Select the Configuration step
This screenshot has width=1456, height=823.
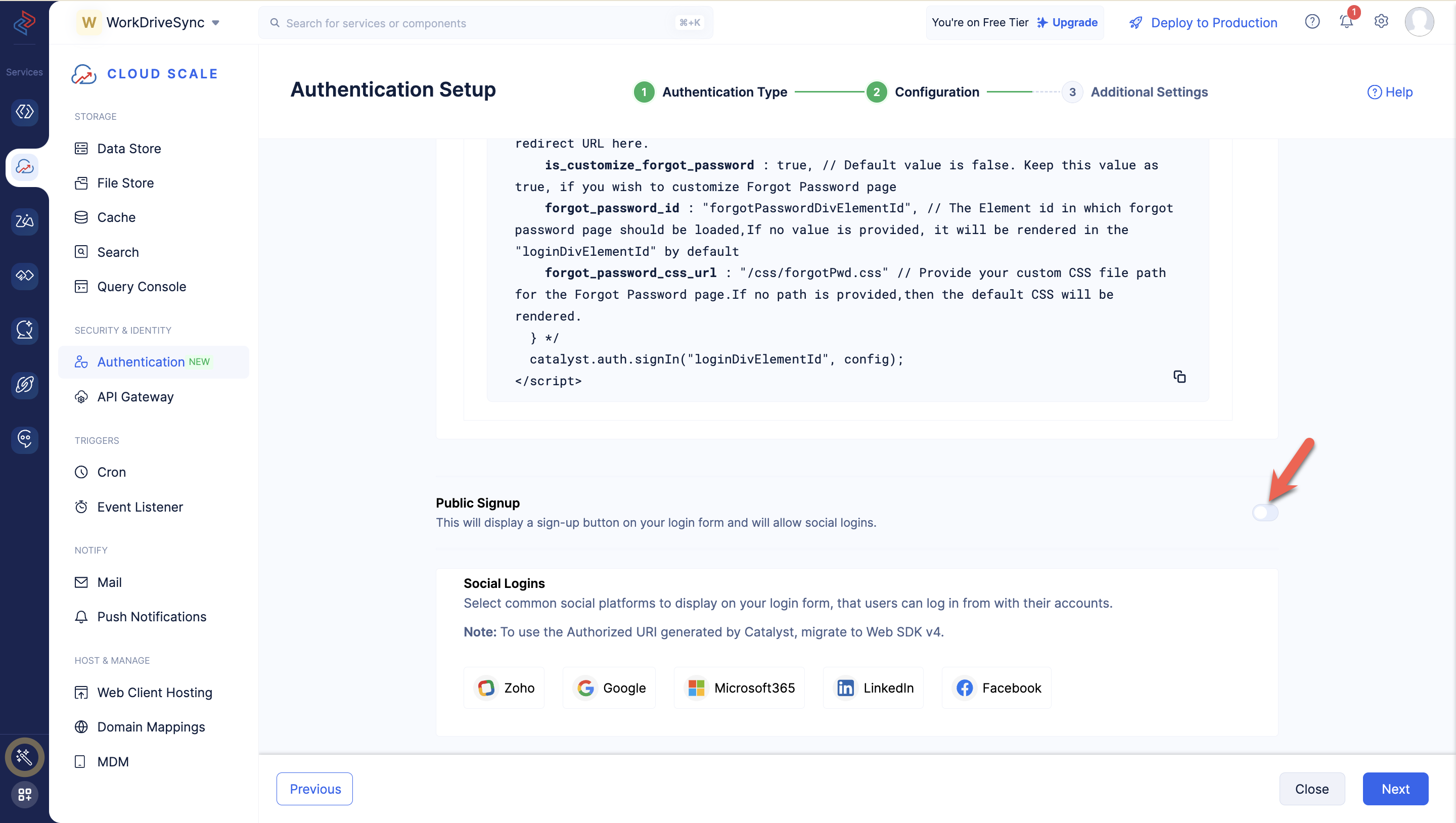tap(923, 92)
